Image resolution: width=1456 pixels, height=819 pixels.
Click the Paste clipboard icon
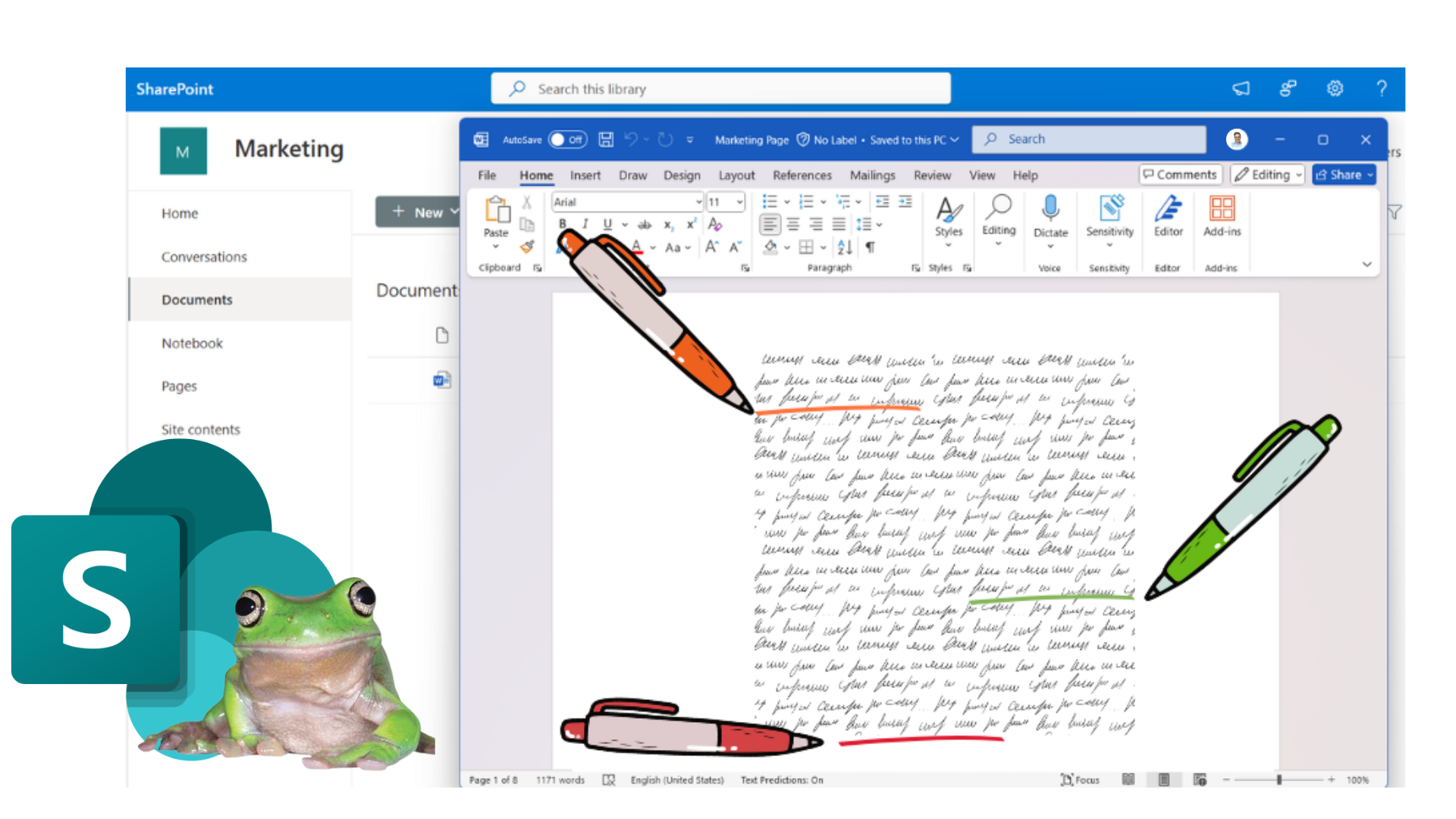(x=497, y=209)
